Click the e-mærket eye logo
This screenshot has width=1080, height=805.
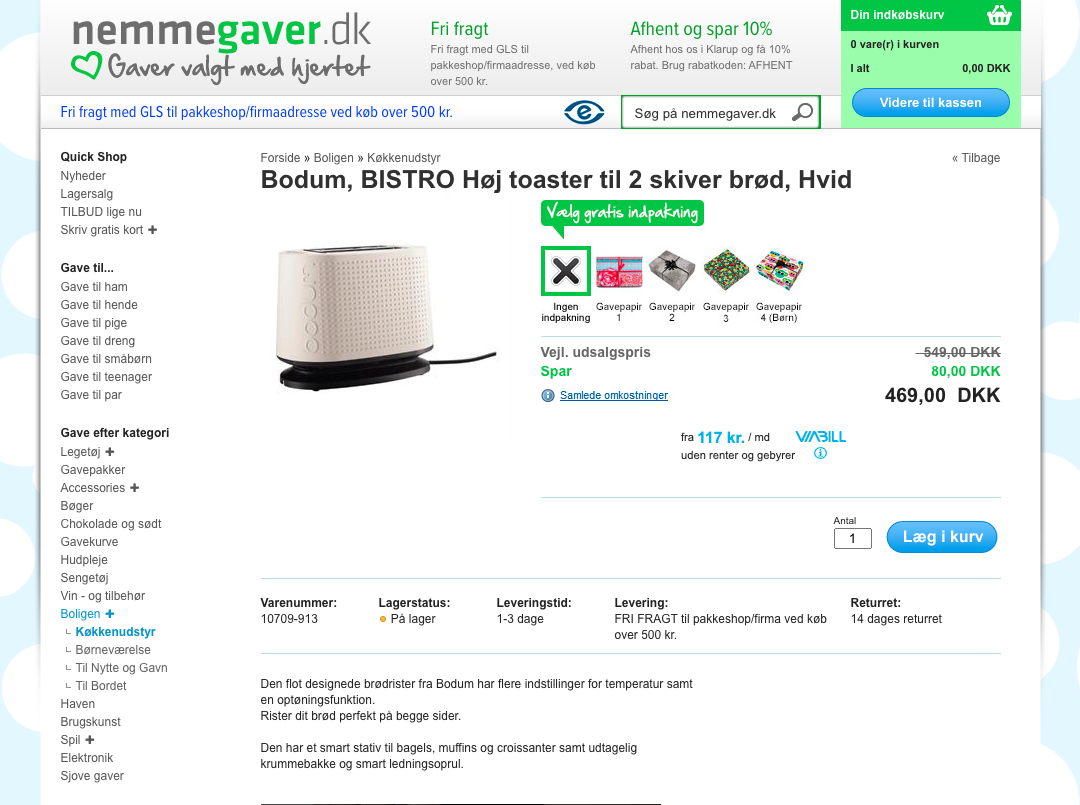click(584, 112)
